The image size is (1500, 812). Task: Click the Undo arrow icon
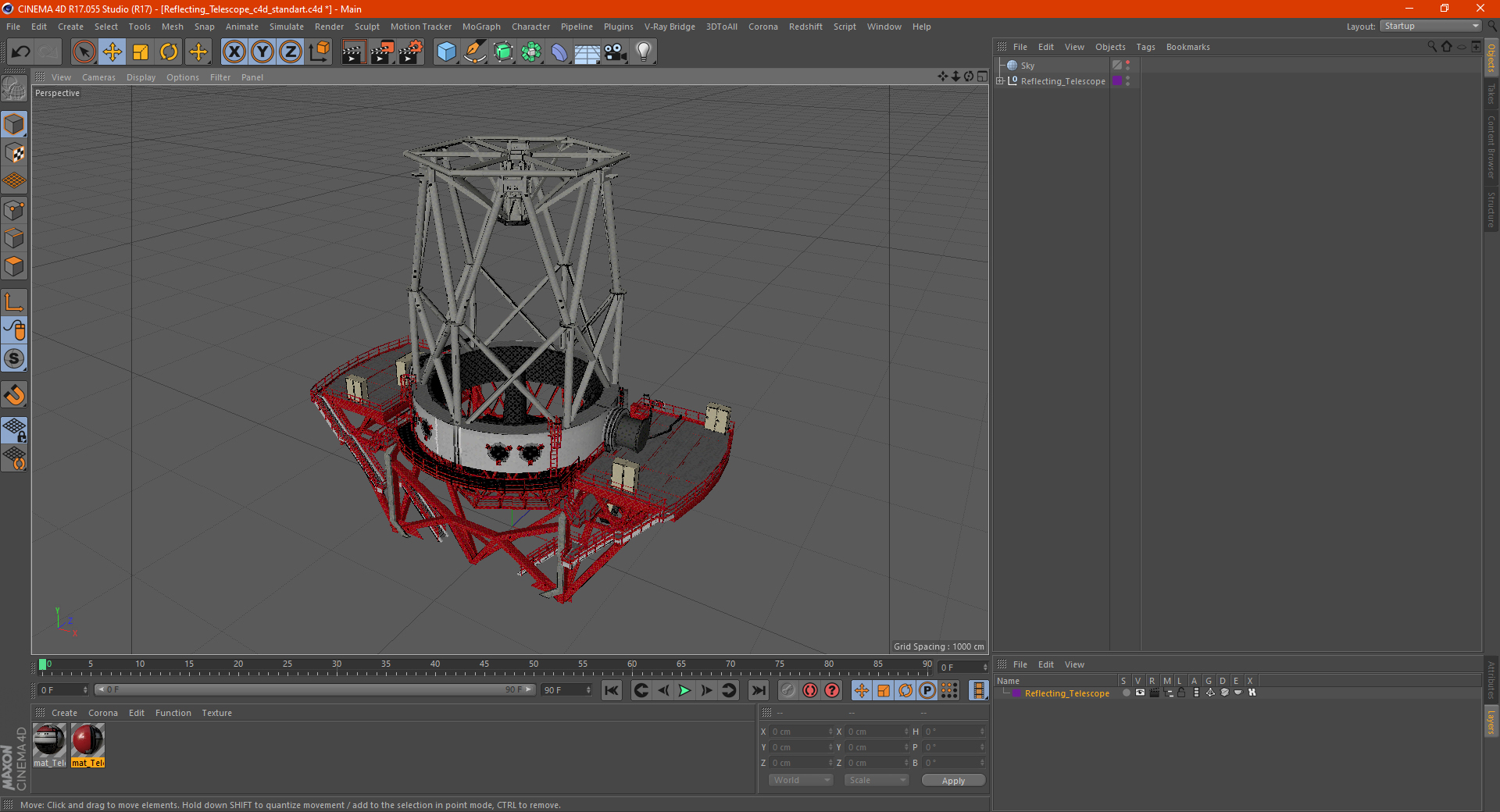(21, 52)
